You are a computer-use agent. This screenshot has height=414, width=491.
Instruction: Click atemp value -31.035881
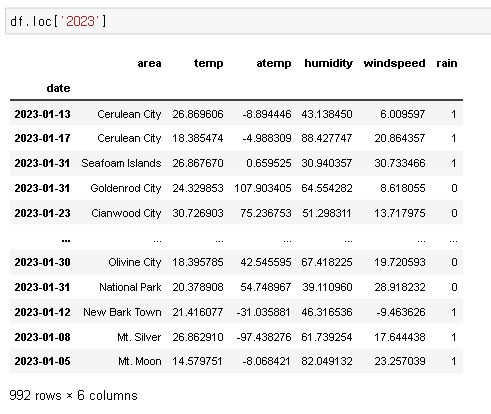(263, 312)
